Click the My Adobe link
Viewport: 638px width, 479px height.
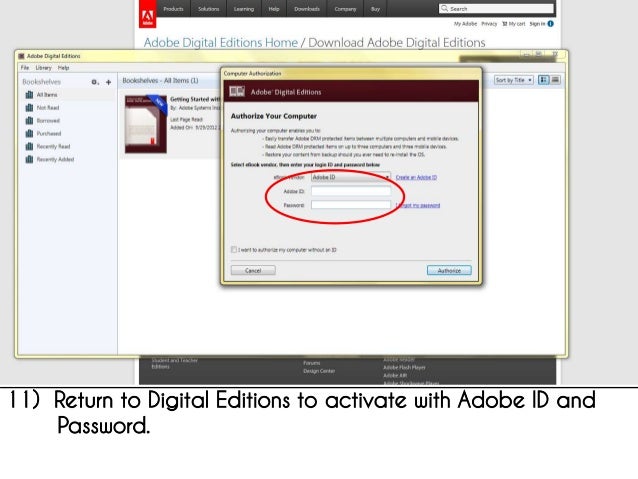[x=465, y=24]
